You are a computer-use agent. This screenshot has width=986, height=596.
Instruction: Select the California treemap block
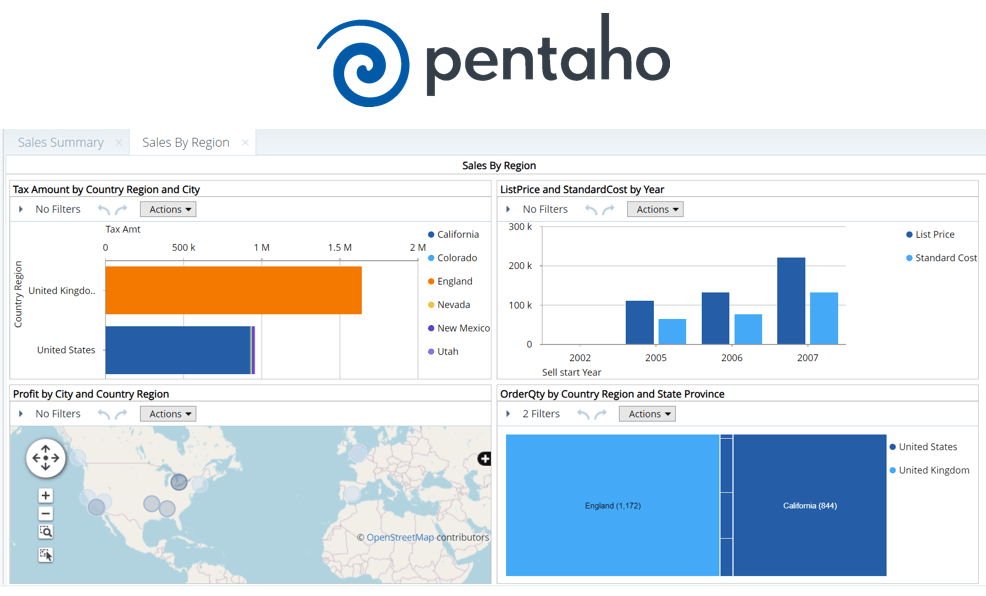point(810,506)
